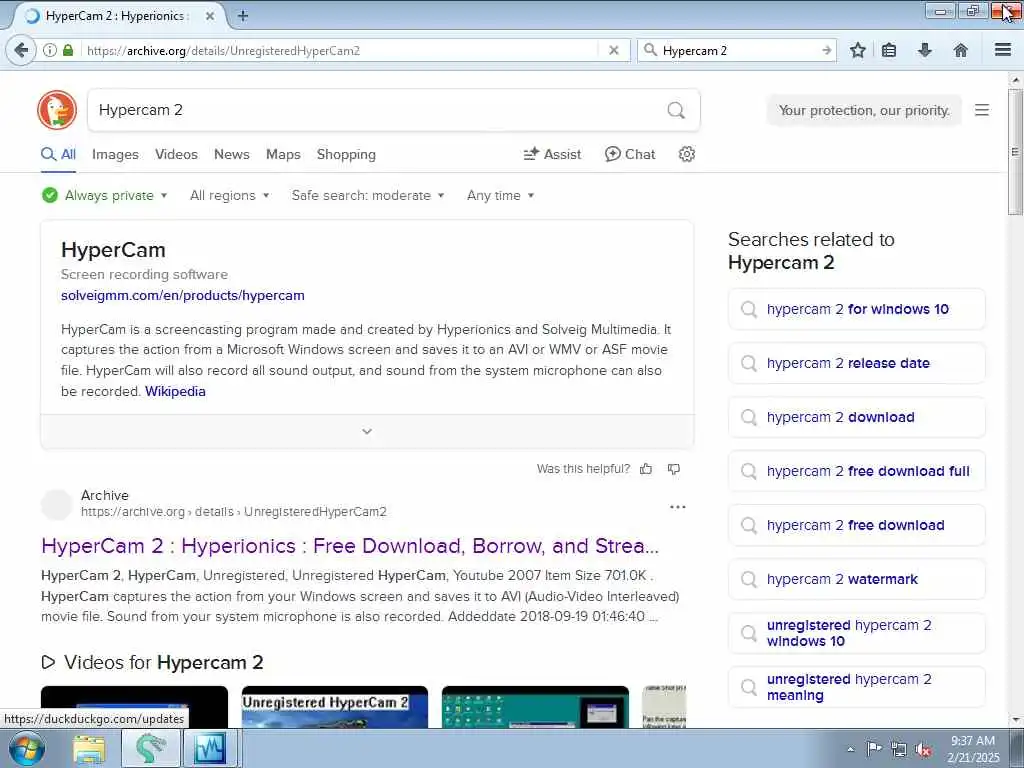Click the green padlock security icon
Screen dimensions: 1024x768
click(x=68, y=50)
